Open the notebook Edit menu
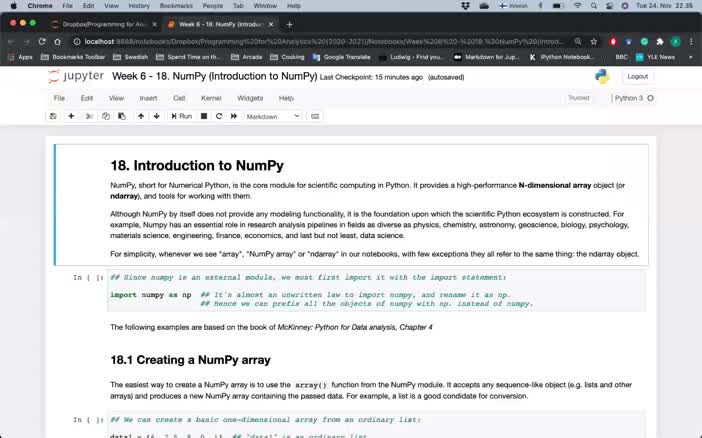702x438 pixels. [86, 98]
